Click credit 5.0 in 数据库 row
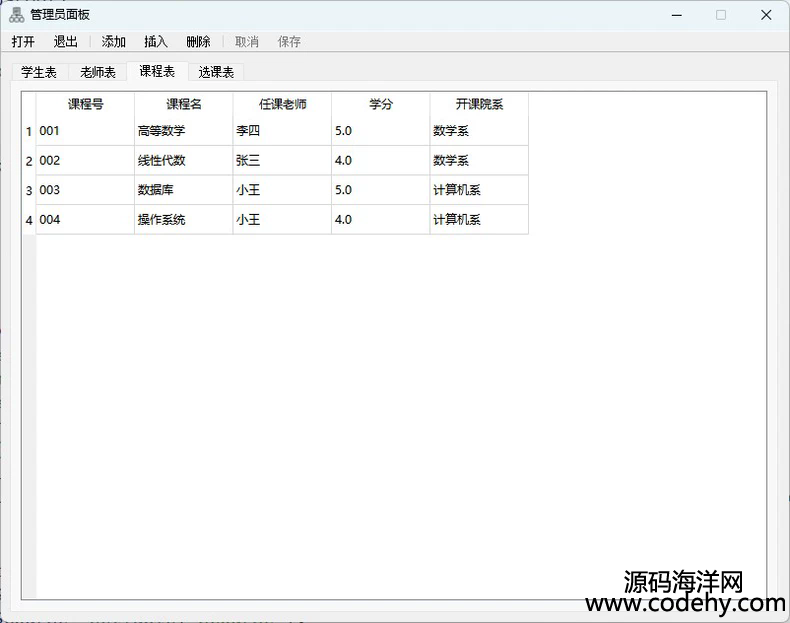Screen dimensions: 790x623 [381, 190]
